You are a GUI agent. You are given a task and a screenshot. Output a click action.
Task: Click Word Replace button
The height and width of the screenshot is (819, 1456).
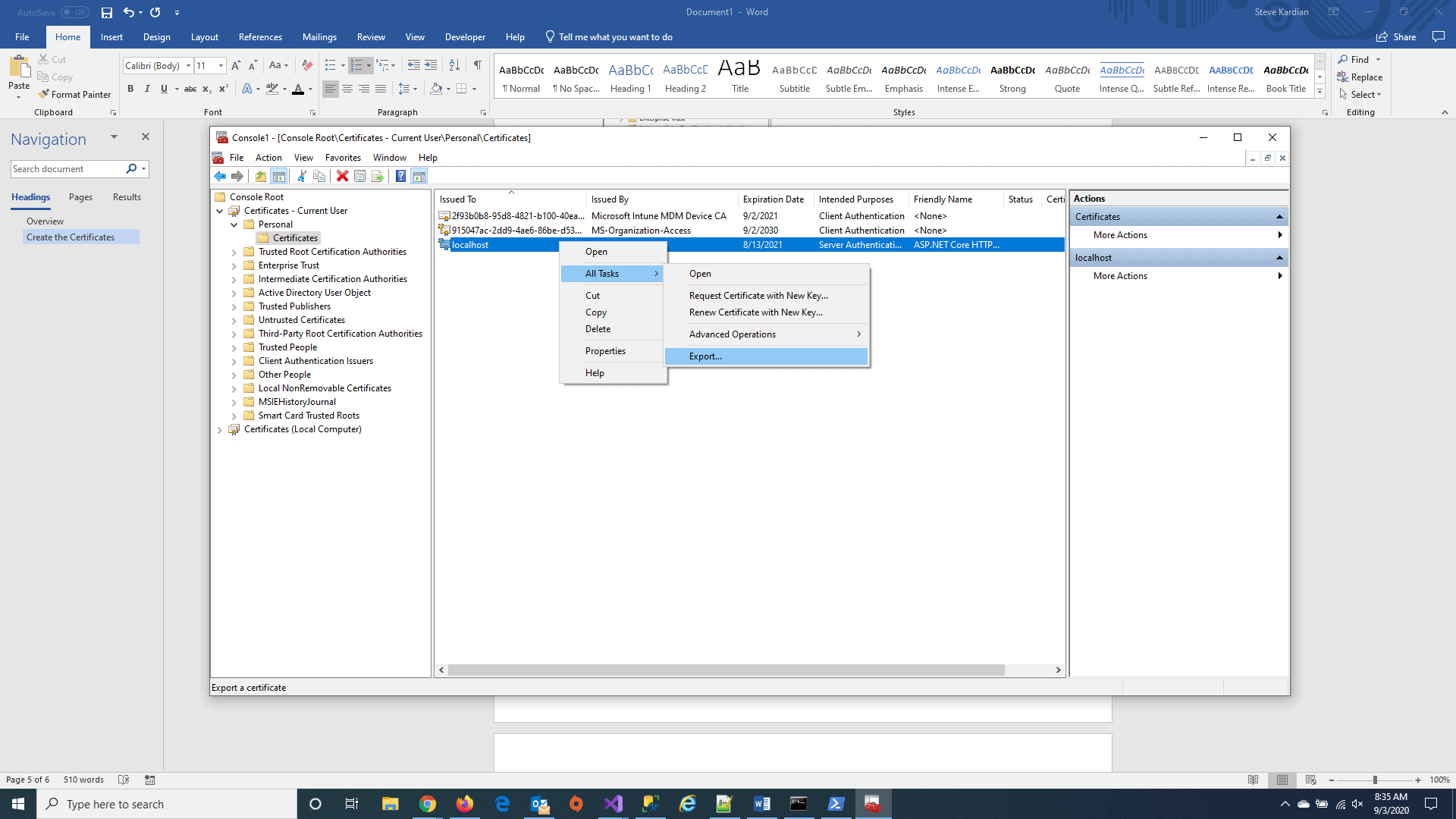pyautogui.click(x=1360, y=77)
